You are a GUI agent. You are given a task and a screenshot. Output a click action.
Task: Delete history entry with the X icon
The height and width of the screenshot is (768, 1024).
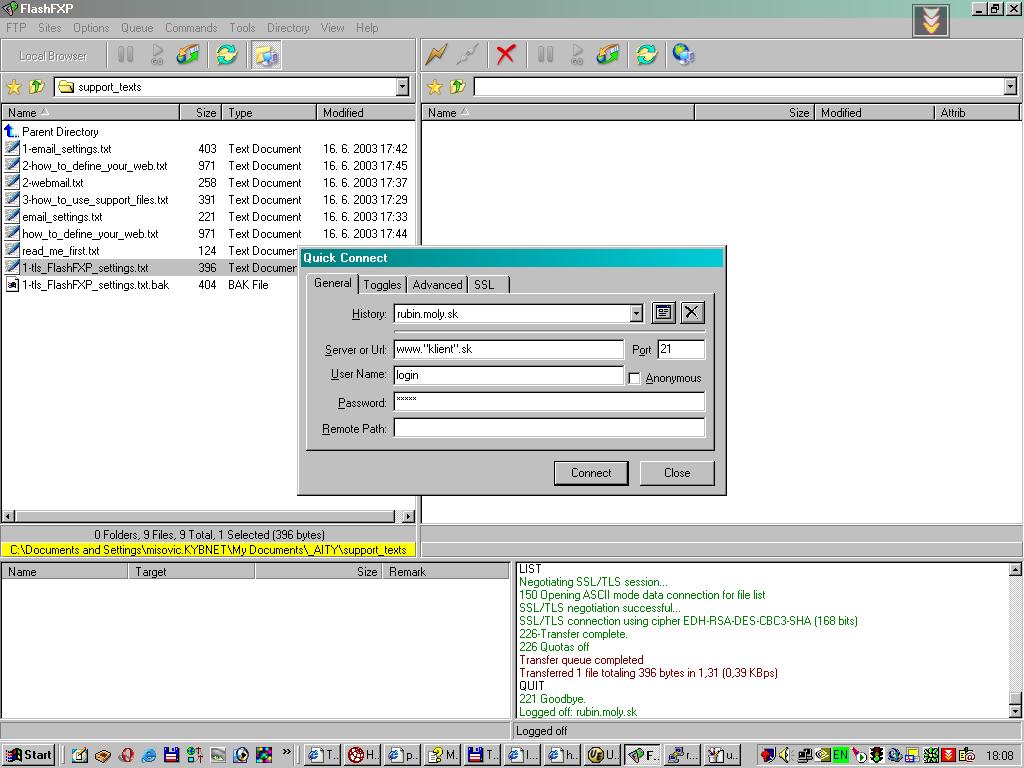[x=692, y=313]
